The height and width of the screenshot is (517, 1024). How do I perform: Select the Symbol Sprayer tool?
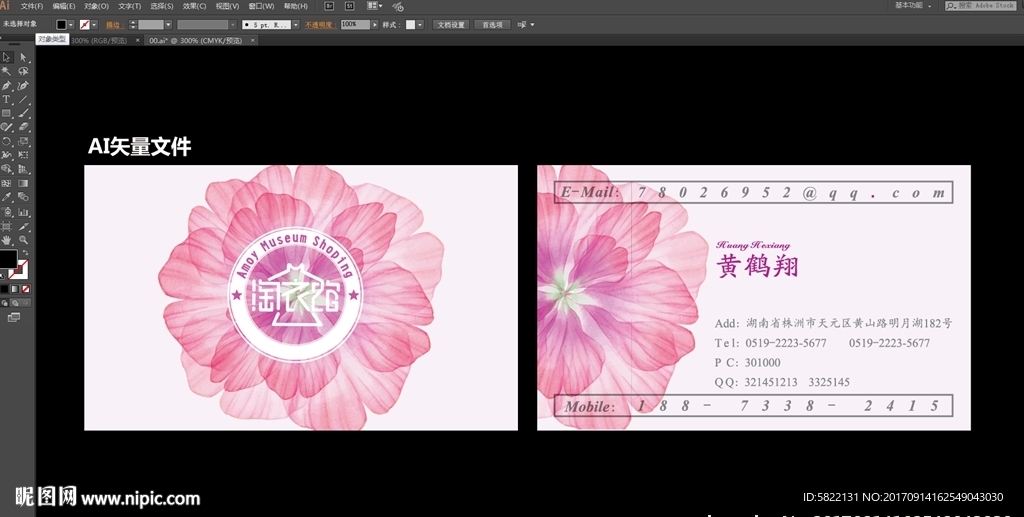(7, 212)
